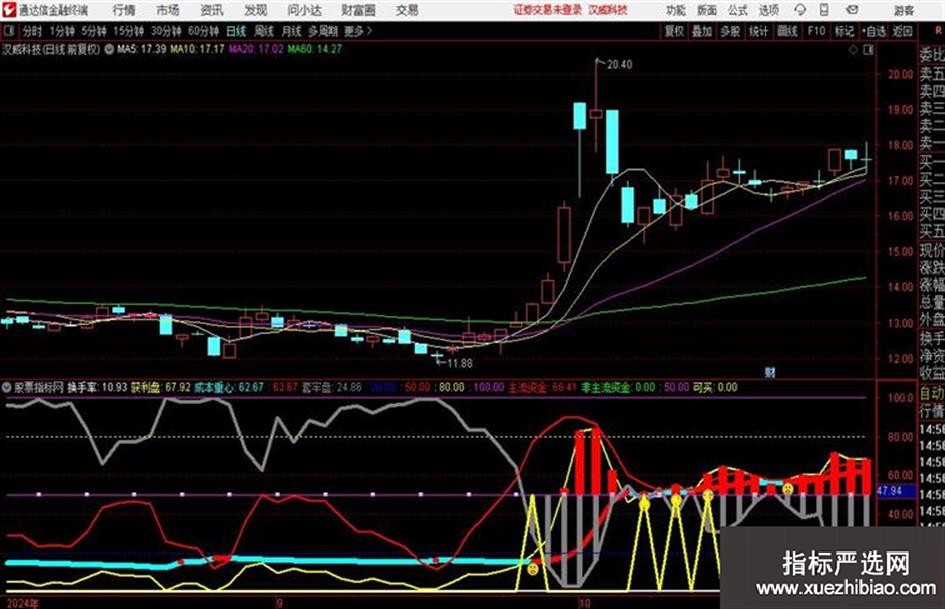Click the 复权 toolbar button
This screenshot has height=609, width=945.
click(x=674, y=31)
